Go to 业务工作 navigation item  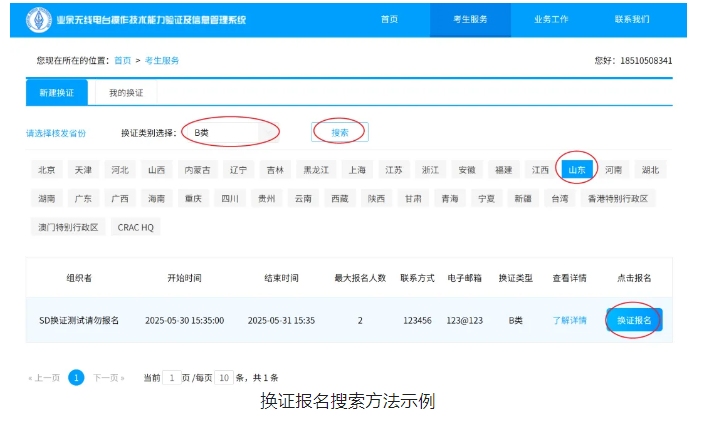551,19
